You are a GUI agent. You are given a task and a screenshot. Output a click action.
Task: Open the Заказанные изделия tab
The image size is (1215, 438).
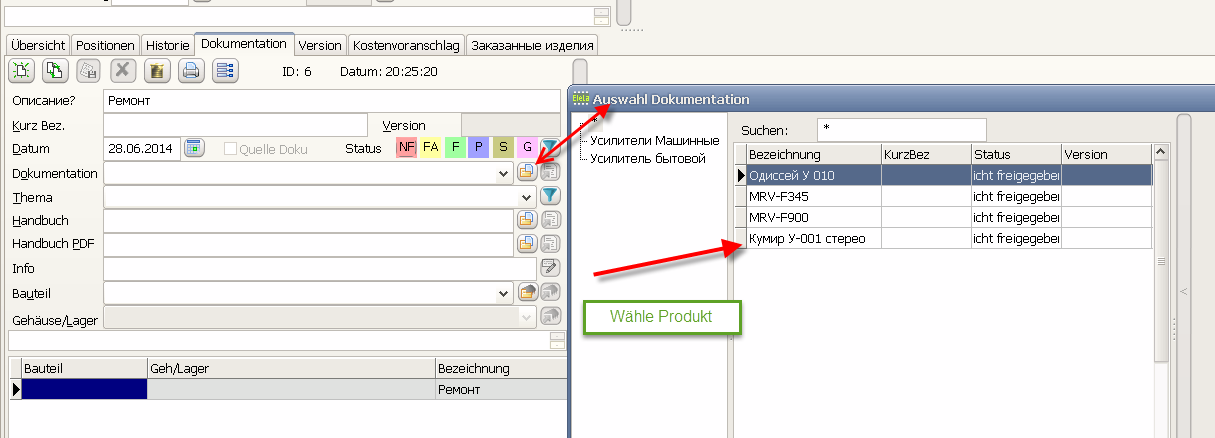[532, 45]
